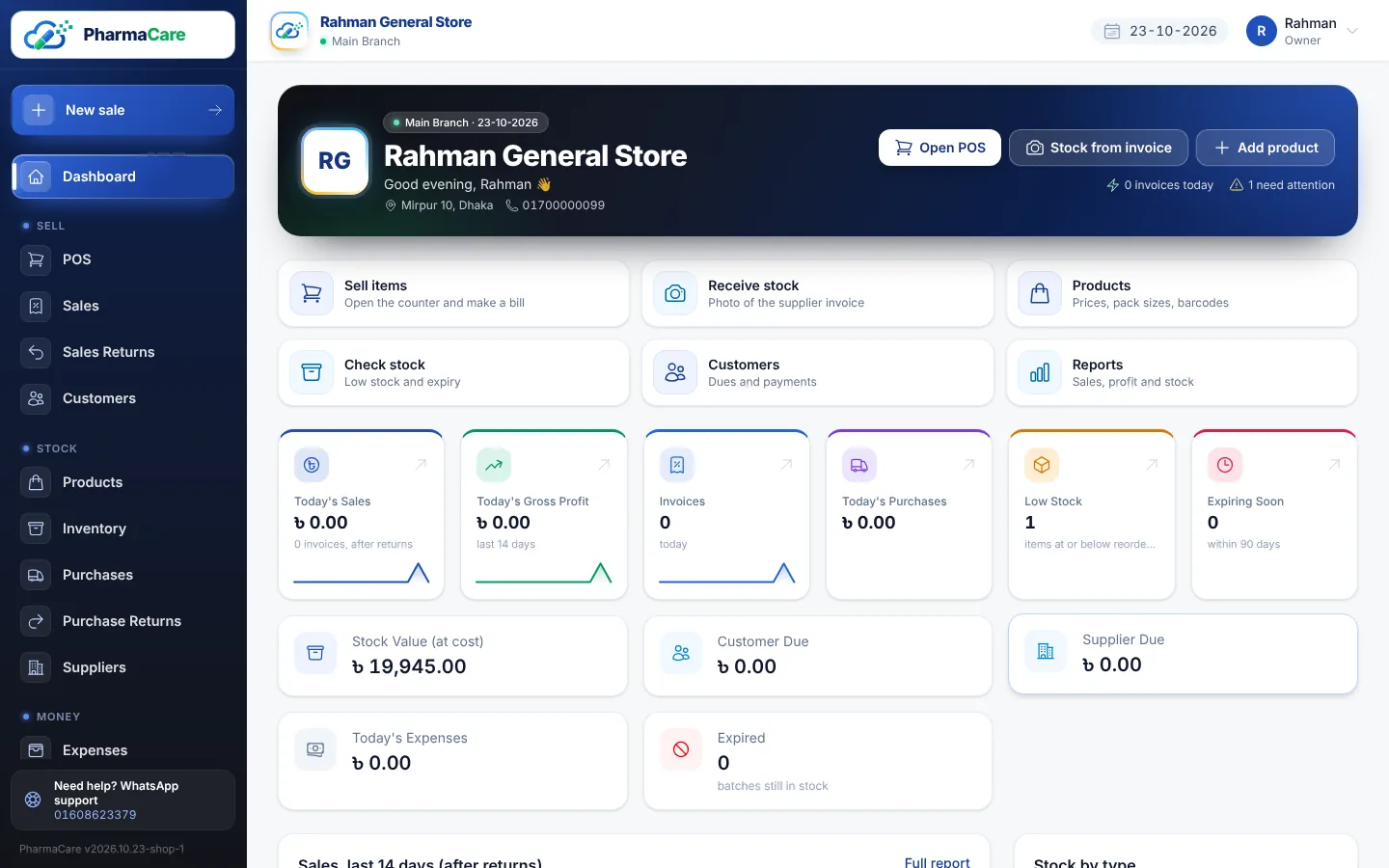Open Dashboard from the sidebar
This screenshot has height=868, width=1389.
click(123, 176)
